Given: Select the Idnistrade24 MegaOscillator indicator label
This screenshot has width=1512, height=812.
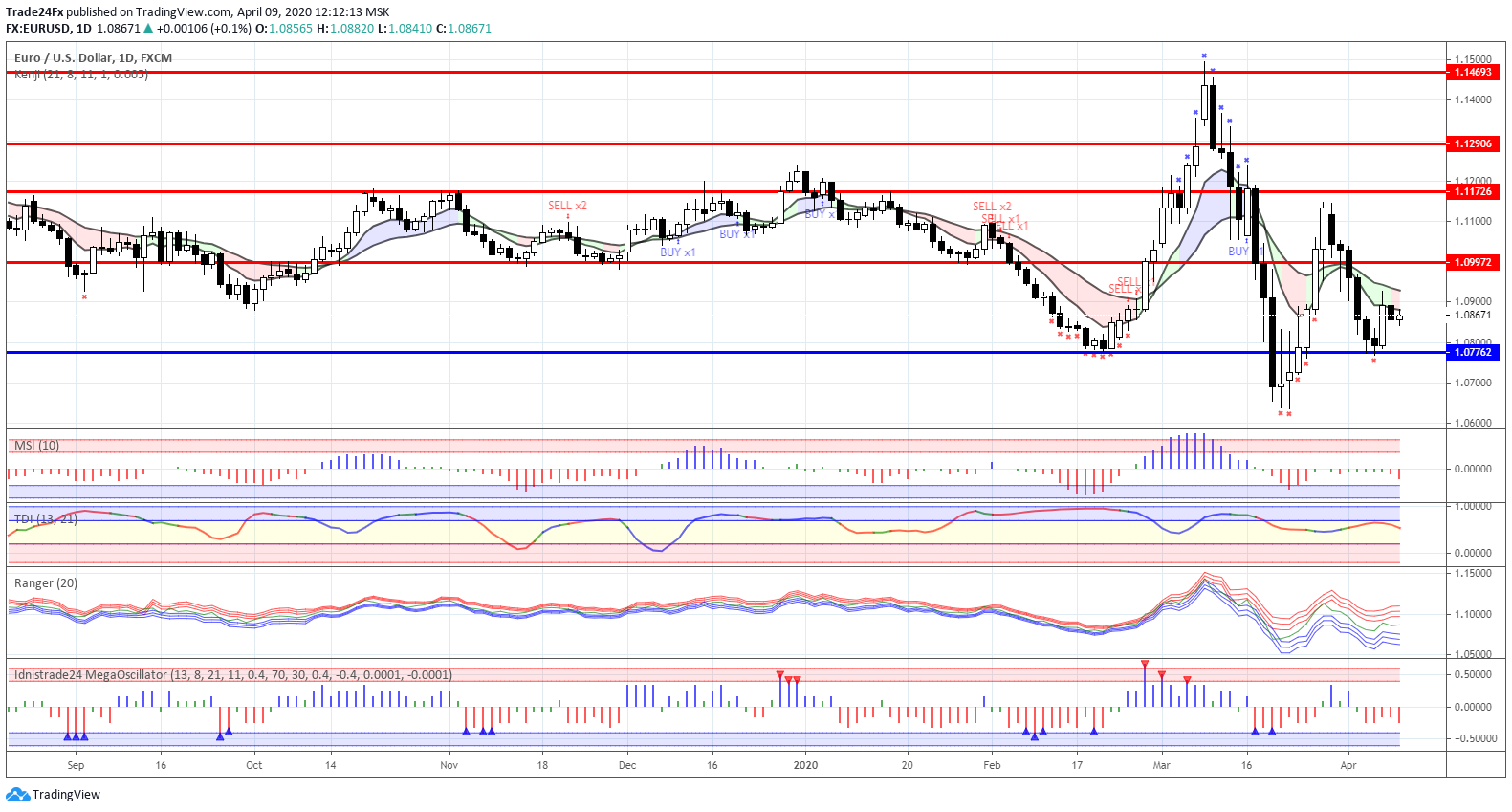Looking at the screenshot, I should 233,675.
